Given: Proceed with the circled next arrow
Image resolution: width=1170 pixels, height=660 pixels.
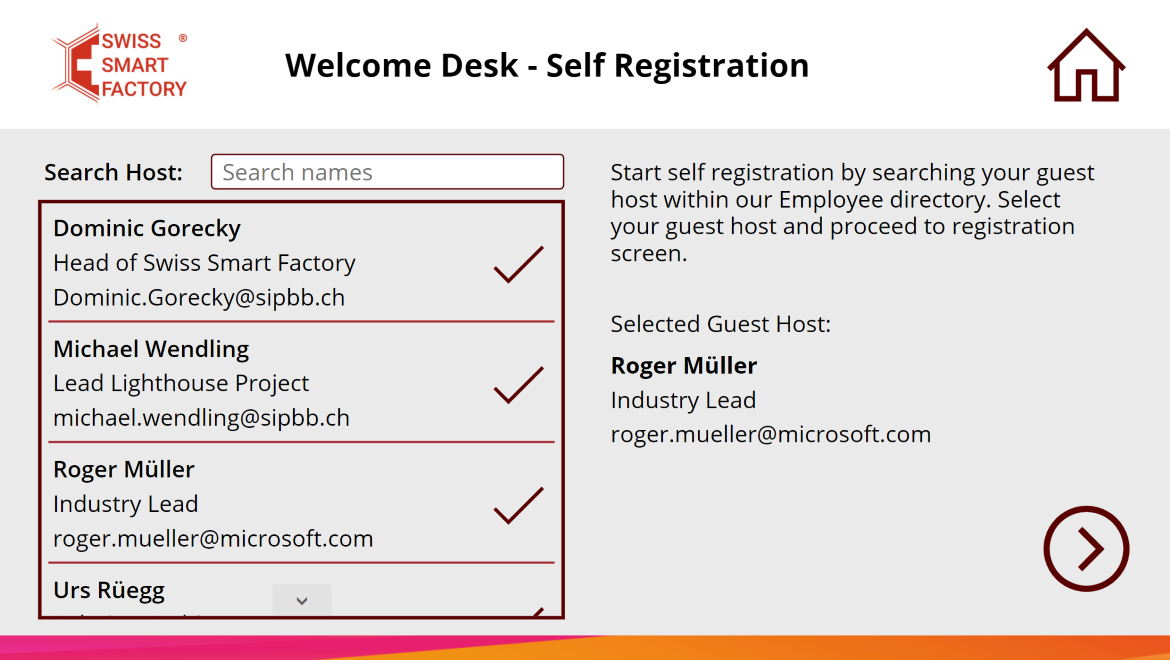Looking at the screenshot, I should coord(1086,549).
